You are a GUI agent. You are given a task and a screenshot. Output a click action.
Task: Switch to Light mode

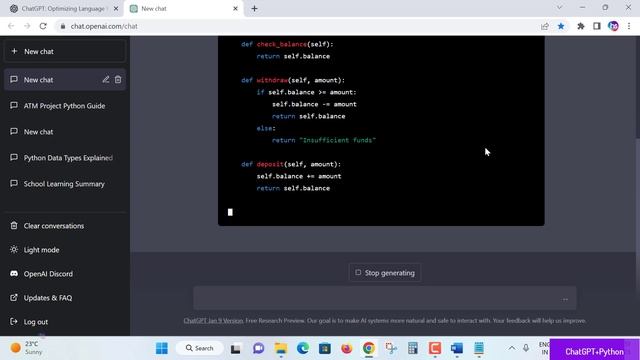click(65, 250)
